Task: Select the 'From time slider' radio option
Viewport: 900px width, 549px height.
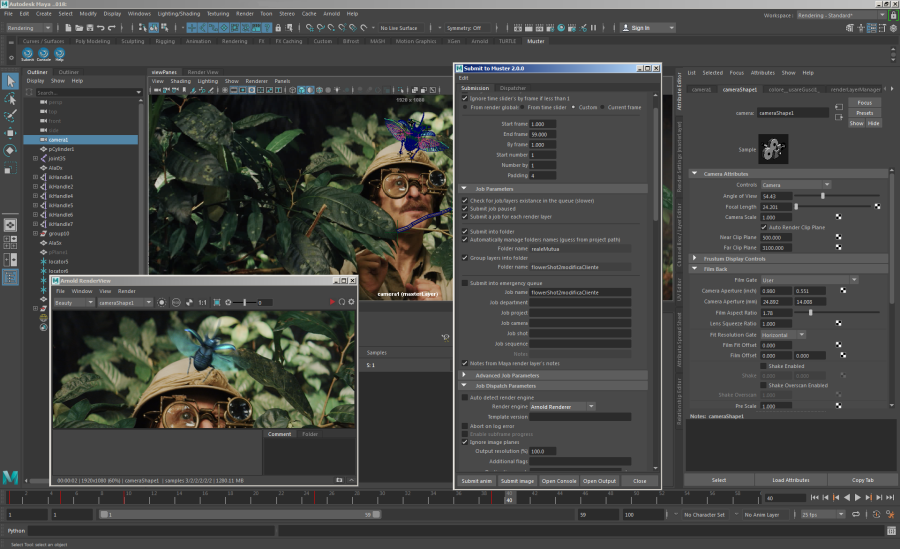Action: coord(524,107)
